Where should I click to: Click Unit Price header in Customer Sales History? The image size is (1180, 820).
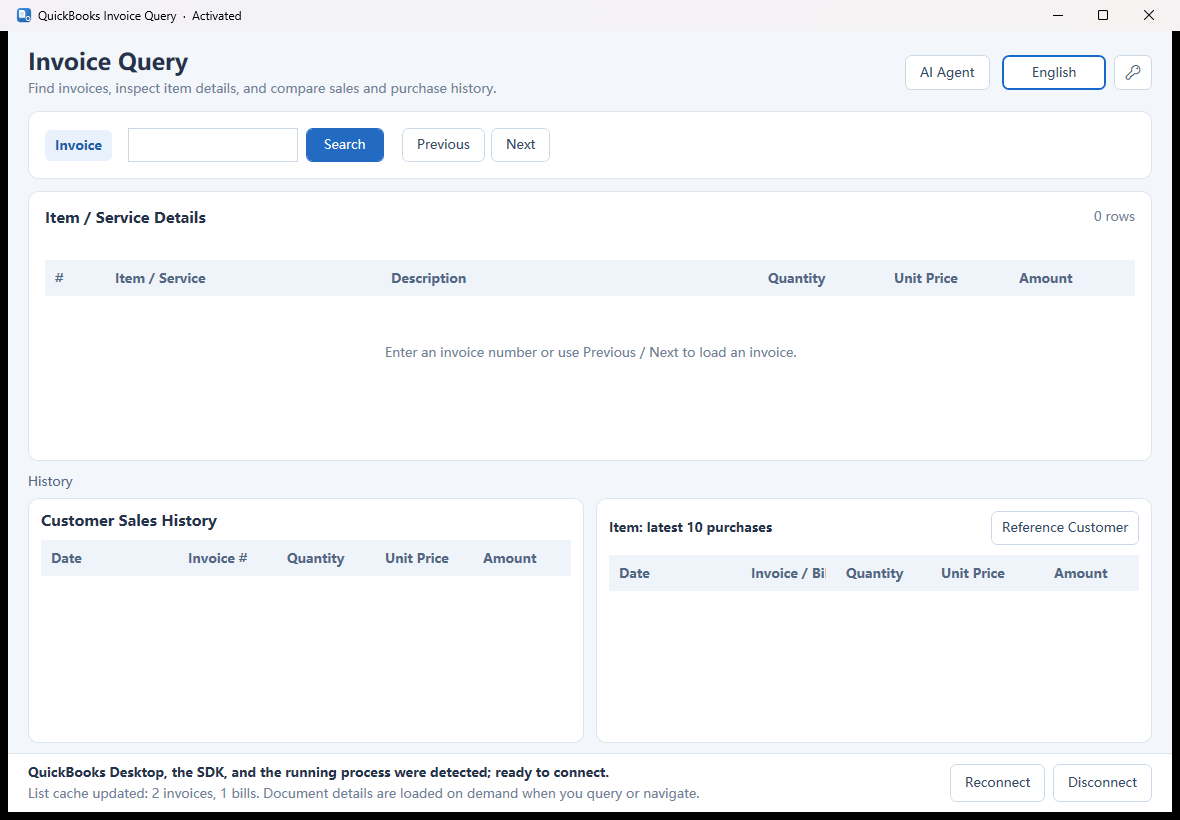[x=417, y=558]
